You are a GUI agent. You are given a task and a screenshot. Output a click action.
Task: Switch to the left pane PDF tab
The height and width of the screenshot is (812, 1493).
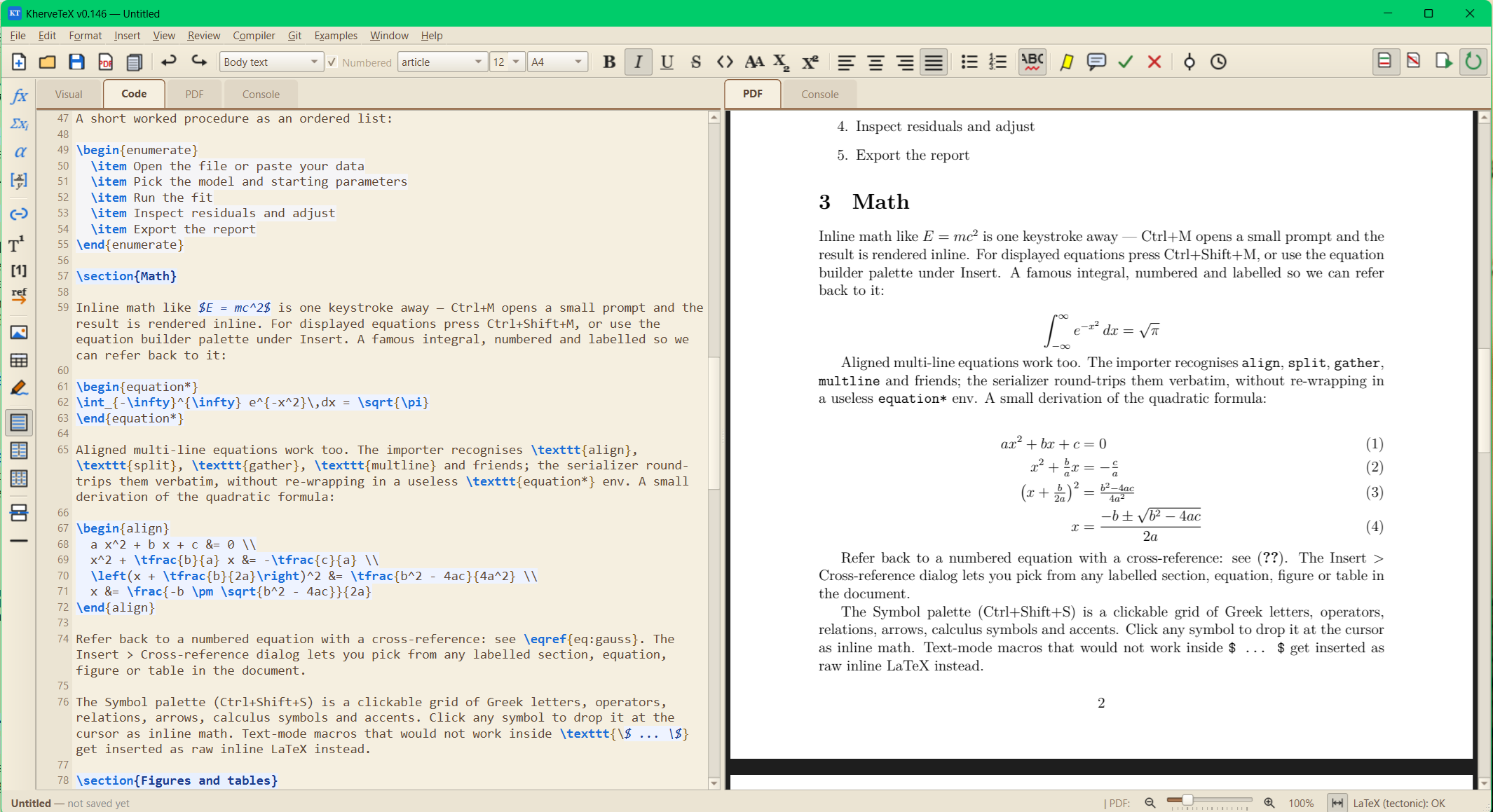194,95
